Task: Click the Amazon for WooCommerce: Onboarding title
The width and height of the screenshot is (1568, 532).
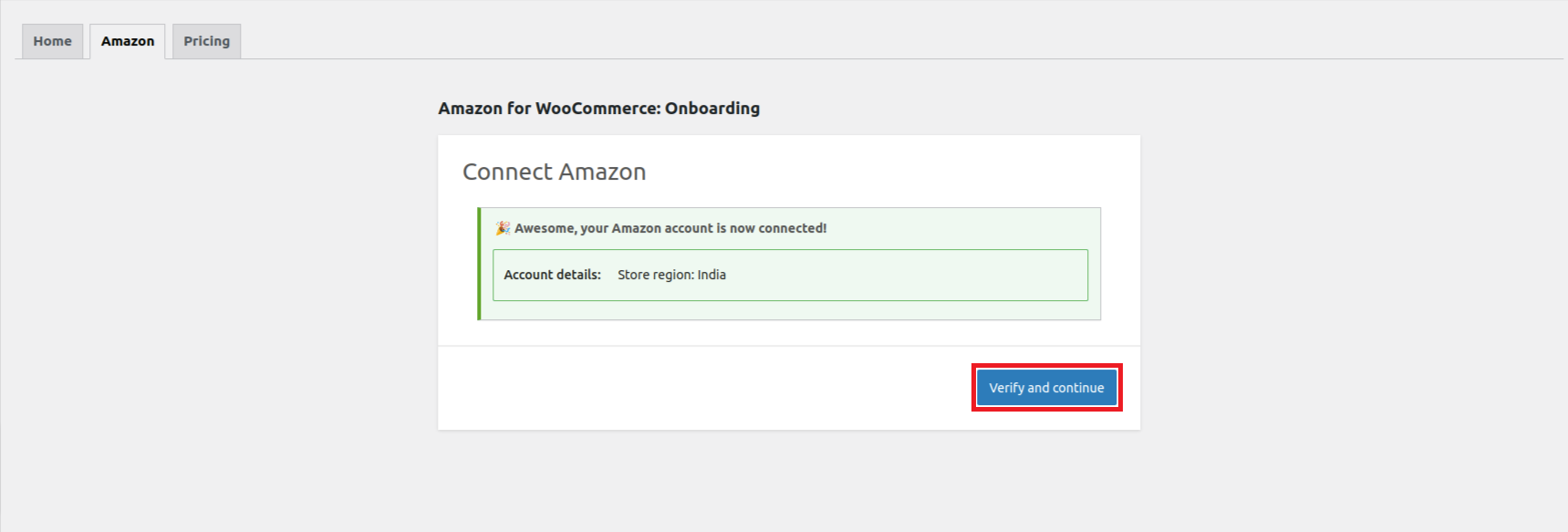Action: [598, 108]
